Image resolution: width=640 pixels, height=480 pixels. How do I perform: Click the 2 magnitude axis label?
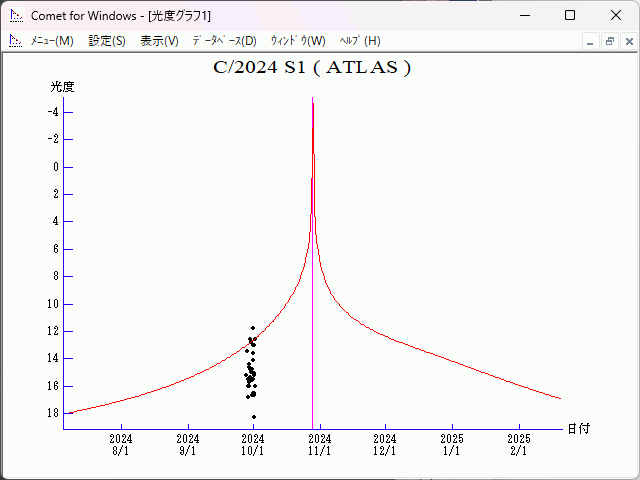click(56, 194)
